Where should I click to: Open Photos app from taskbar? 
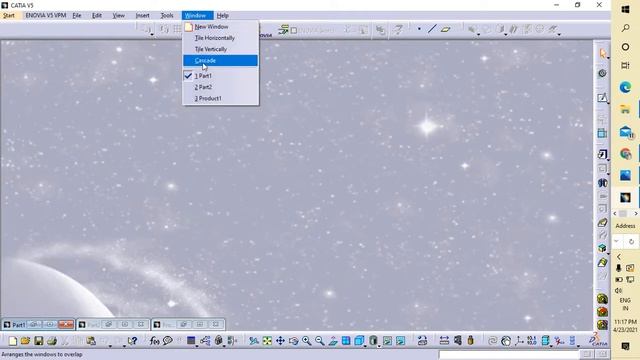click(x=625, y=176)
